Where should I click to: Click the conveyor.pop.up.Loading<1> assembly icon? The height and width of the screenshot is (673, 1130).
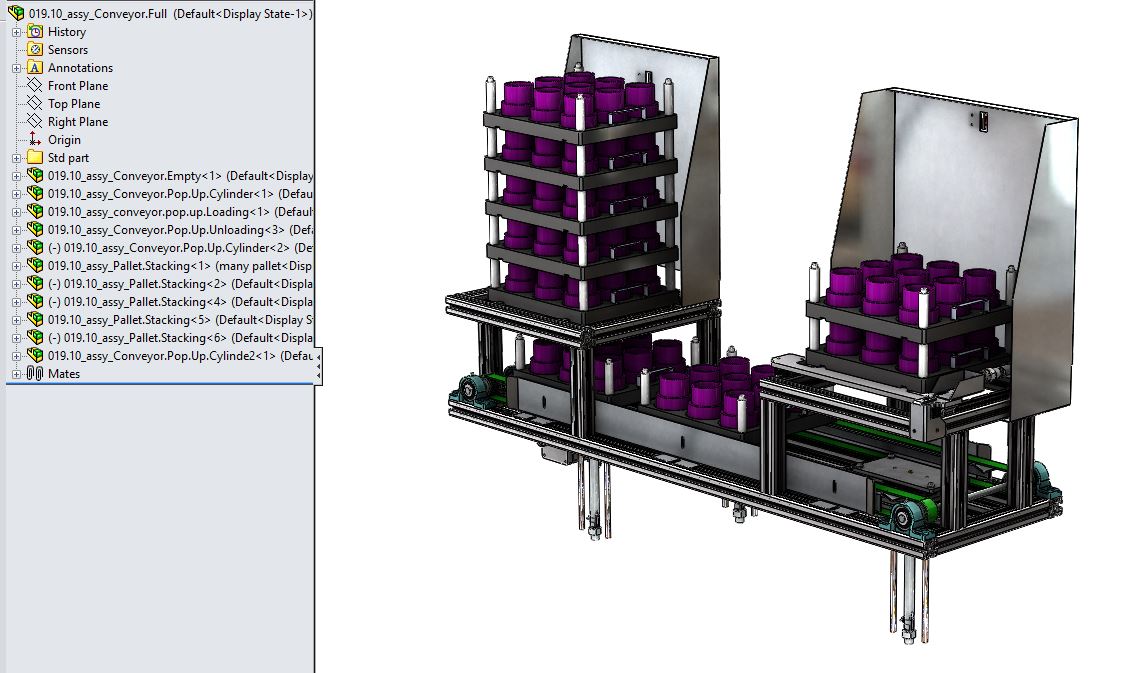tap(35, 211)
